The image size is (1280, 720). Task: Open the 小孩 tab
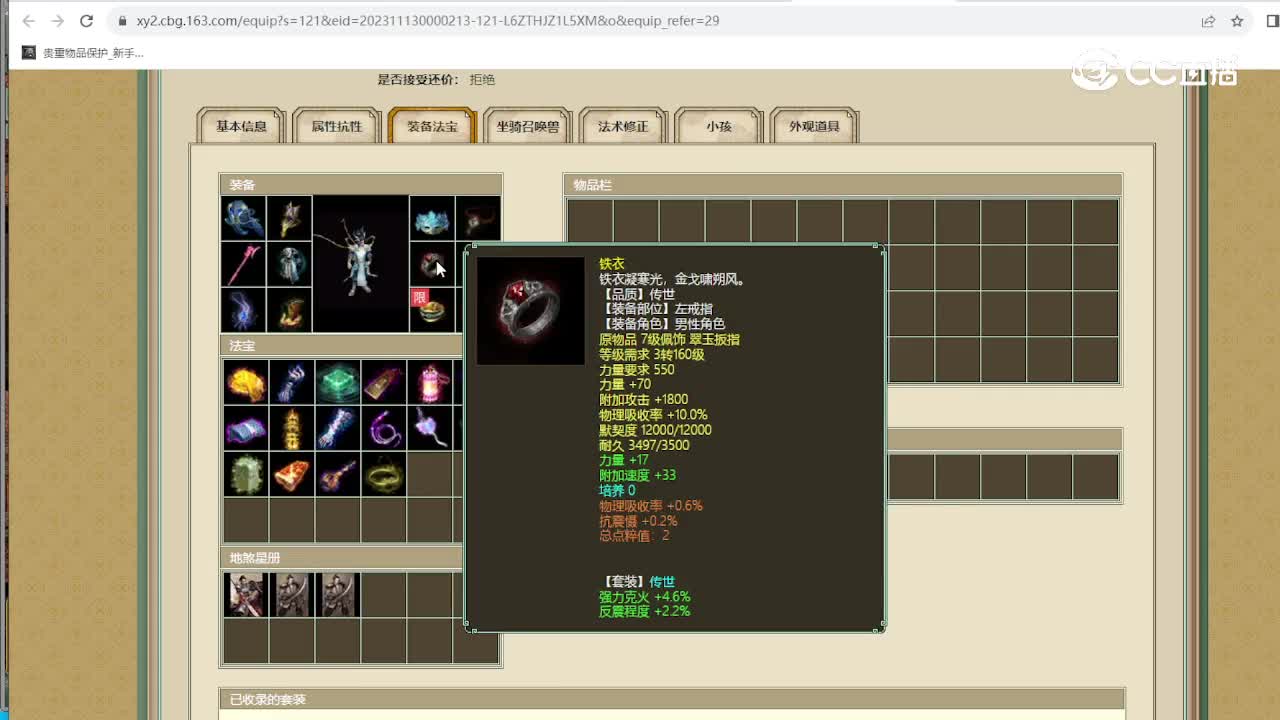pos(719,126)
